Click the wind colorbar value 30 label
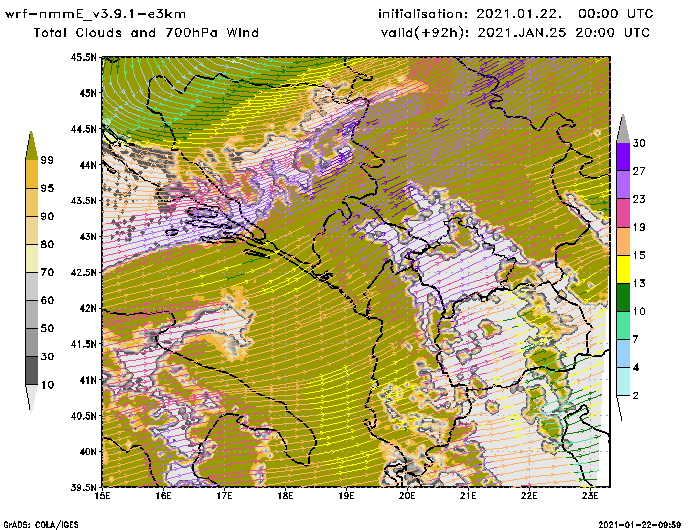The height and width of the screenshot is (530, 700). (x=639, y=143)
